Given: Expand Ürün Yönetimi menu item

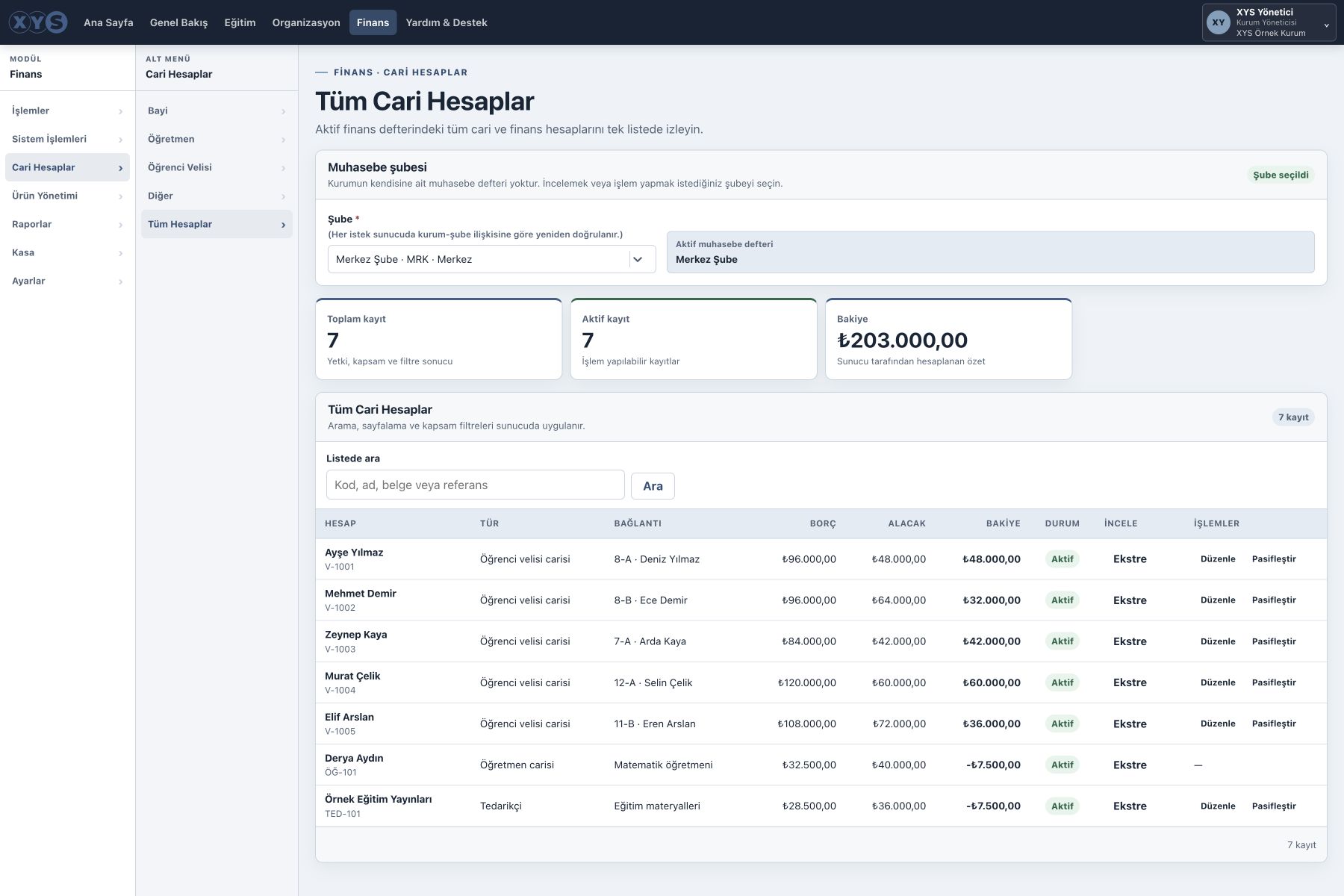Looking at the screenshot, I should click(x=67, y=196).
